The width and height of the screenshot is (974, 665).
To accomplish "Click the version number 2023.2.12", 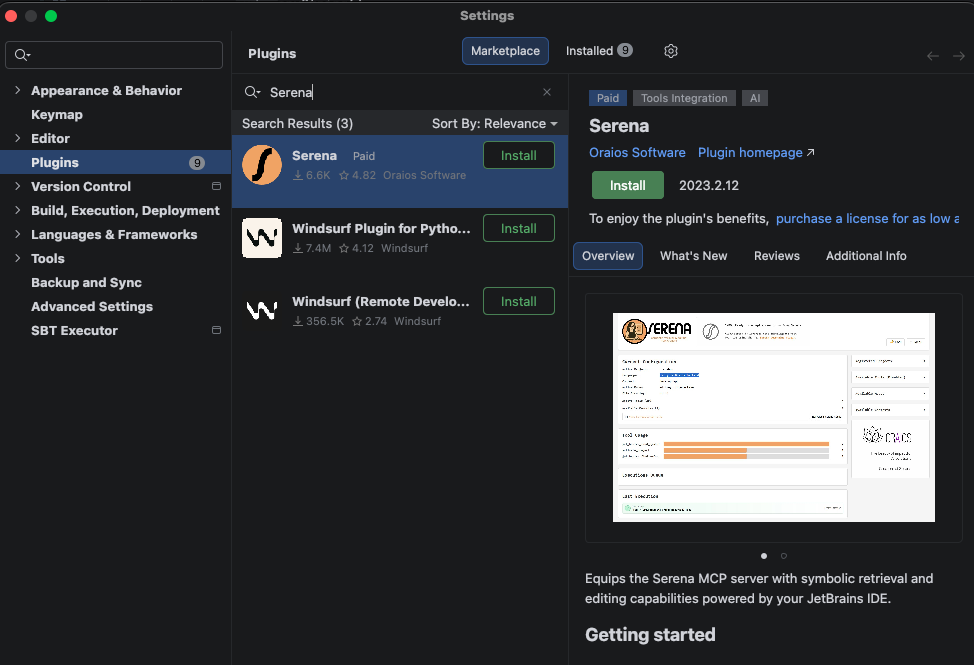I will click(709, 186).
